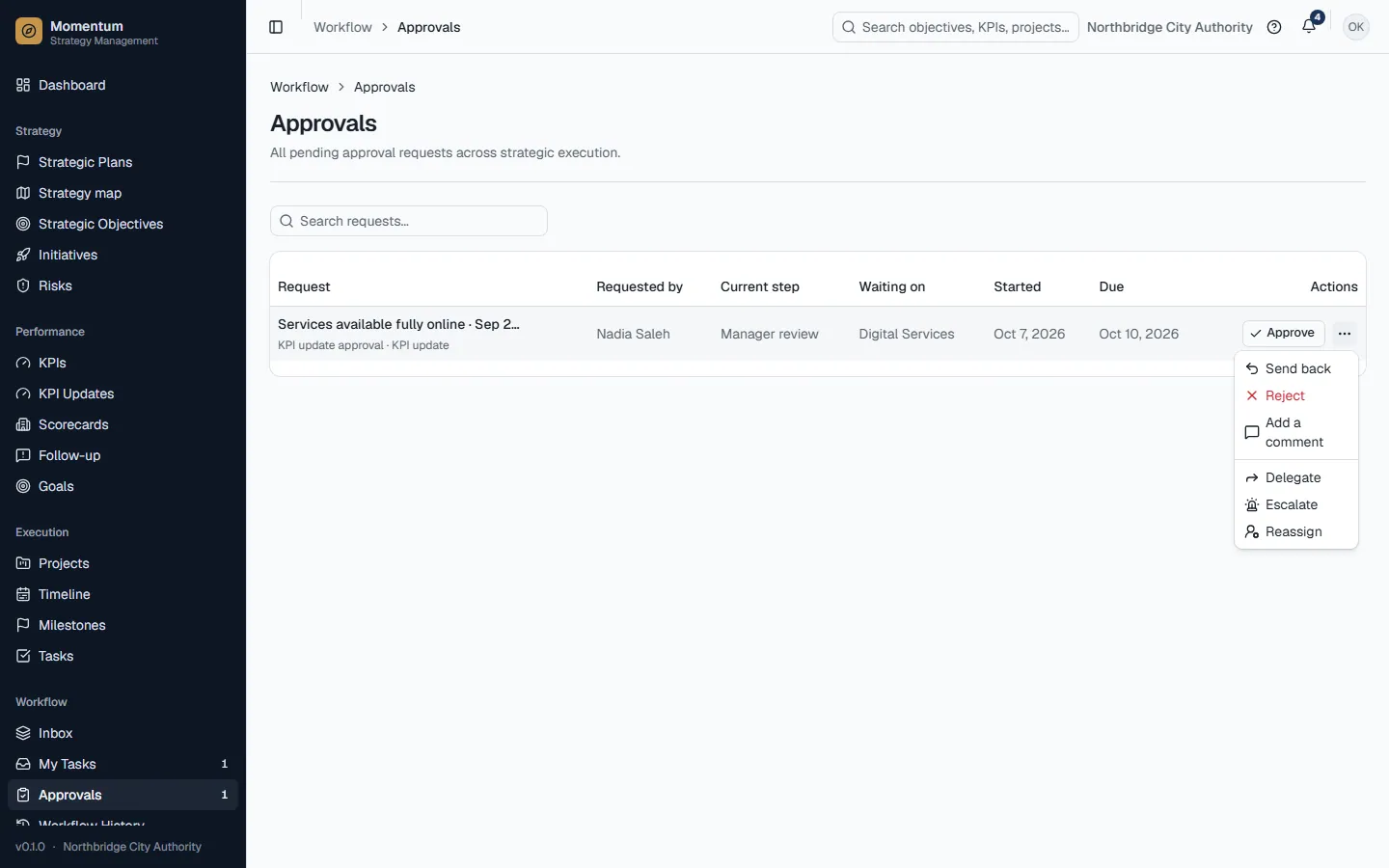Focus the global search objectives field

click(x=956, y=27)
